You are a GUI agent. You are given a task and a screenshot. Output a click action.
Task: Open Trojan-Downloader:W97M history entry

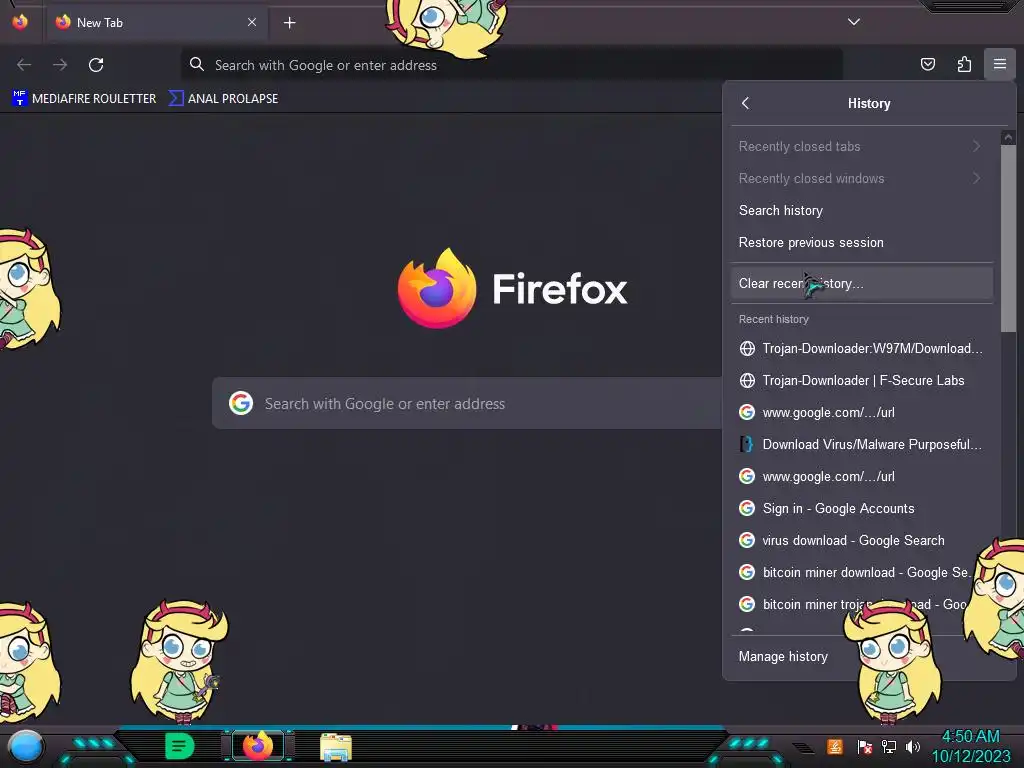(x=861, y=348)
